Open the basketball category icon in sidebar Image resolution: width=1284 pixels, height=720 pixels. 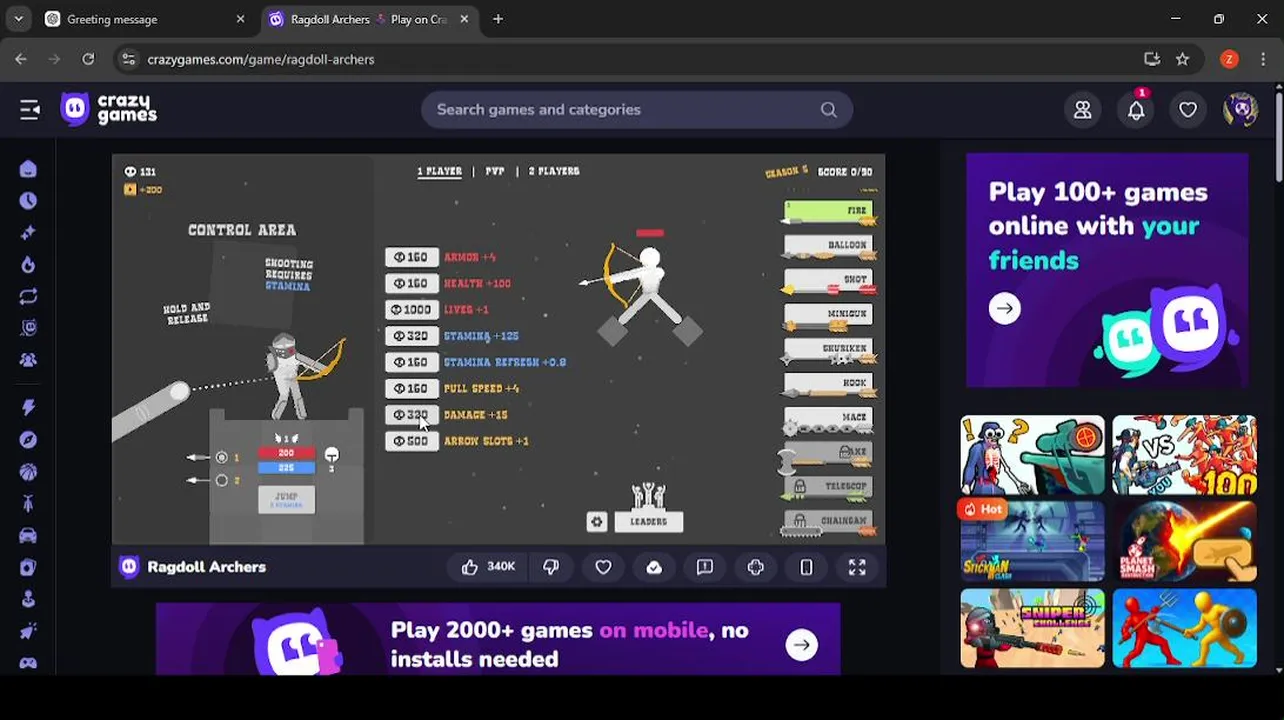(x=28, y=471)
